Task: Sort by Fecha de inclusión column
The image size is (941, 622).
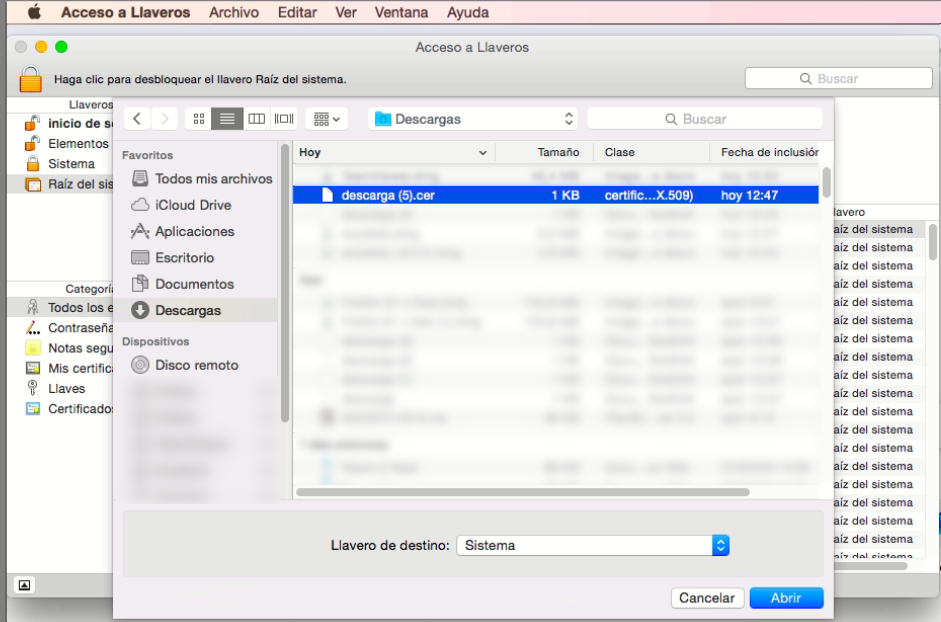Action: 765,152
